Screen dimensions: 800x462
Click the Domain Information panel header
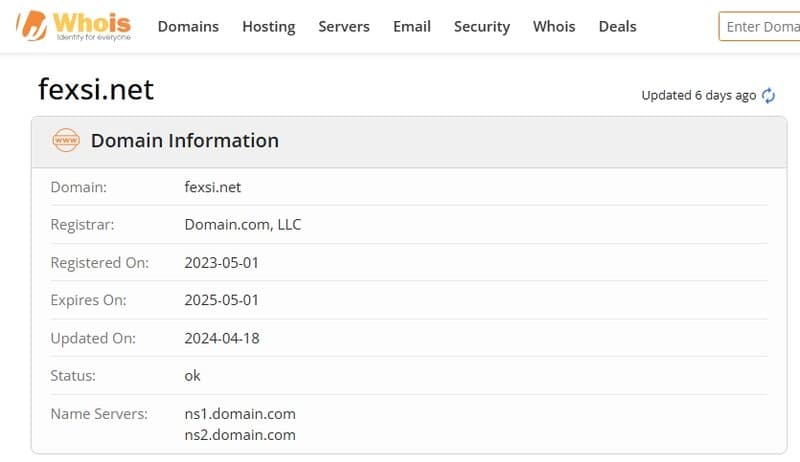coord(185,141)
